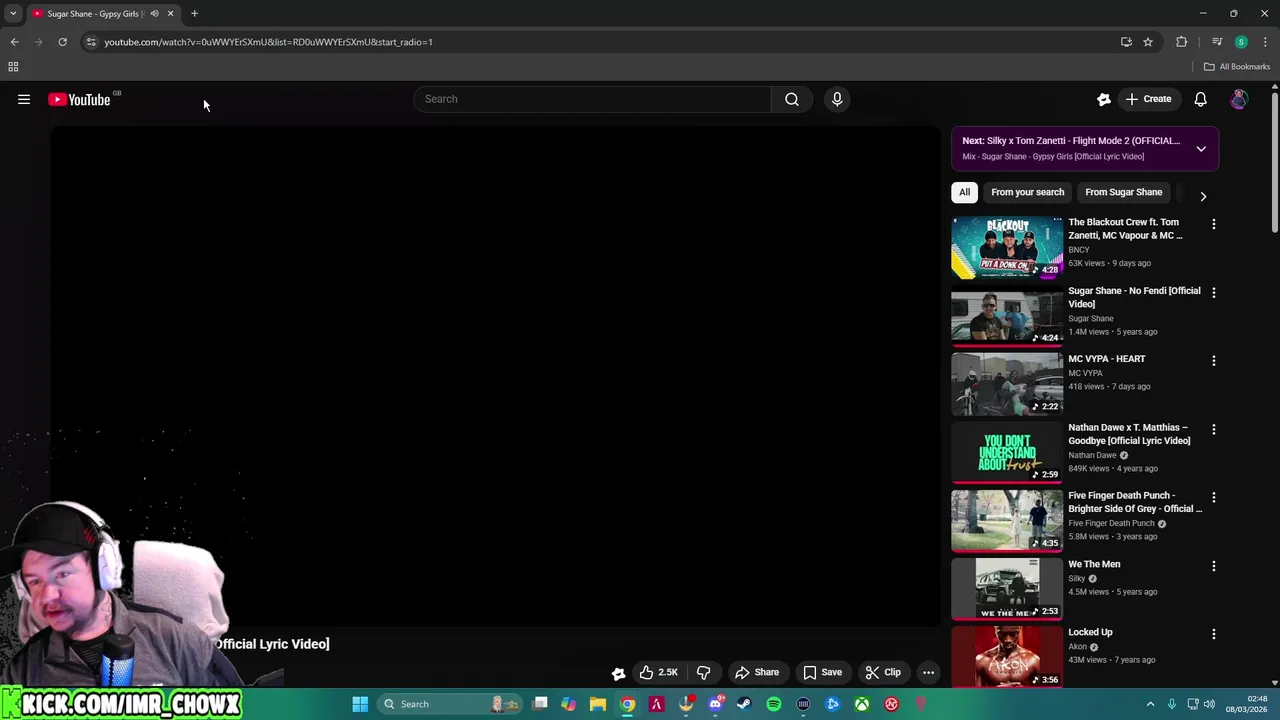Open the Chrome profile avatar
This screenshot has width=1280, height=720.
1241,42
